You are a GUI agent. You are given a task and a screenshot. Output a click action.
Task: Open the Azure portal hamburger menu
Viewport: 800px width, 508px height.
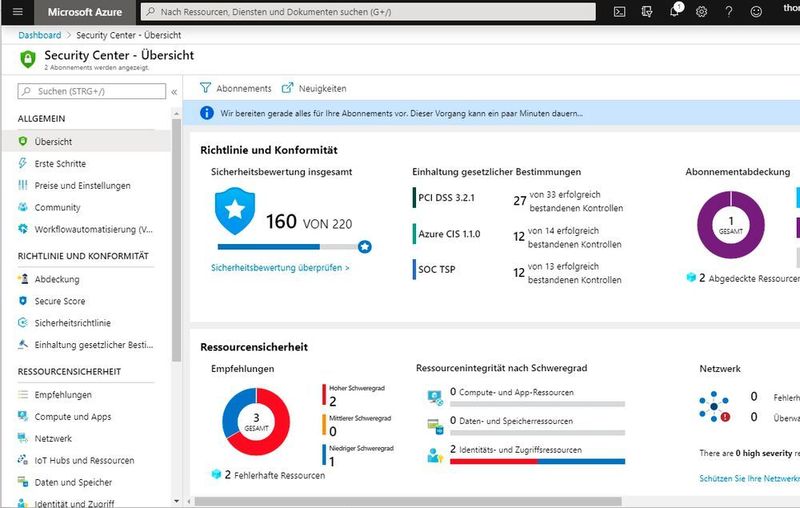click(x=17, y=11)
